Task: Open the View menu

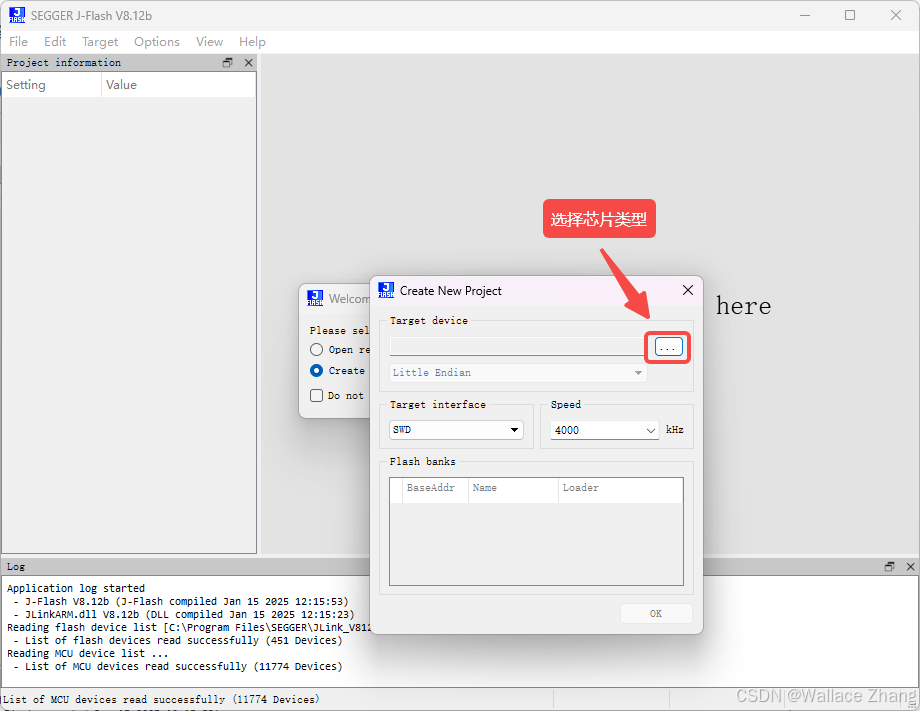Action: [209, 42]
